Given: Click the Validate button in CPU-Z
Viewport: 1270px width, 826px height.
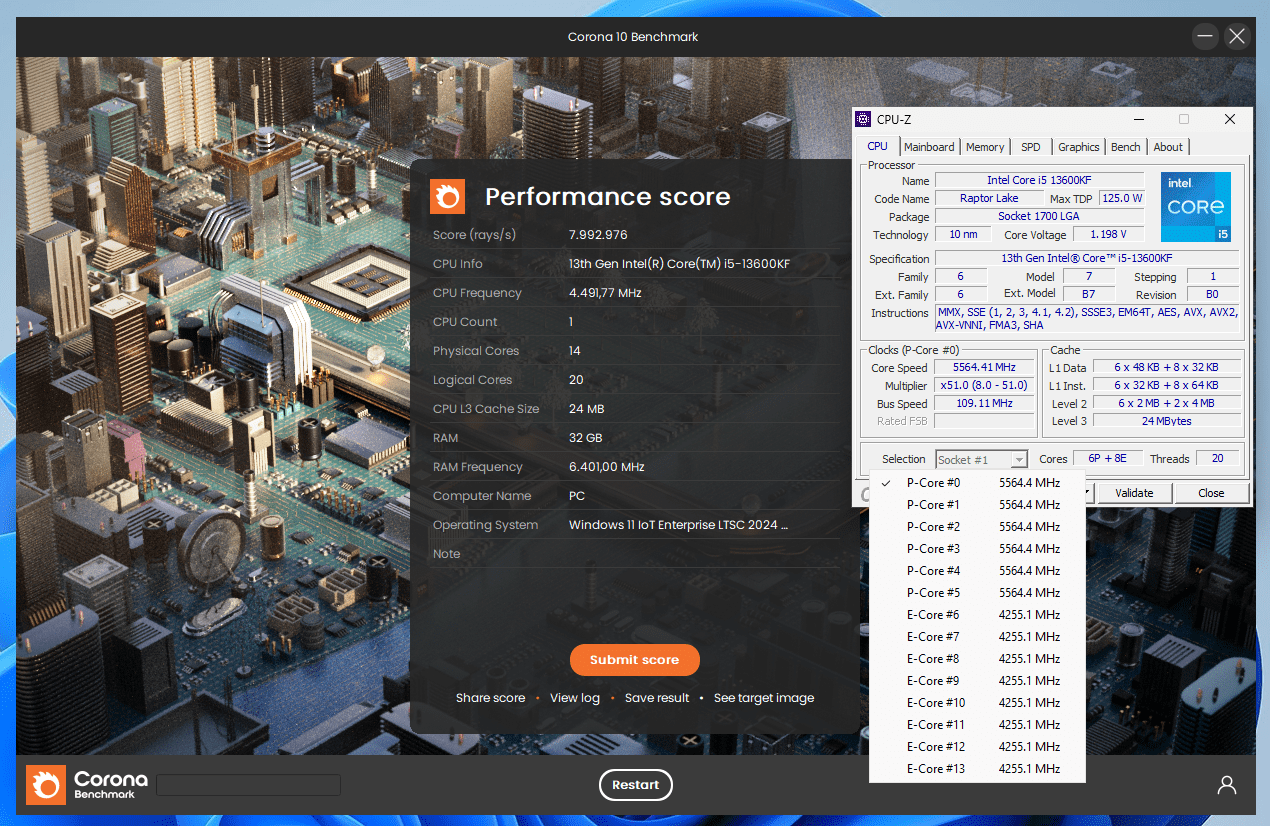Looking at the screenshot, I should click(x=1134, y=492).
